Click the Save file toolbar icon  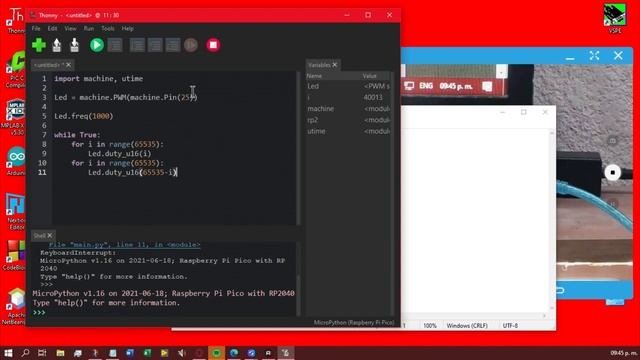point(74,45)
